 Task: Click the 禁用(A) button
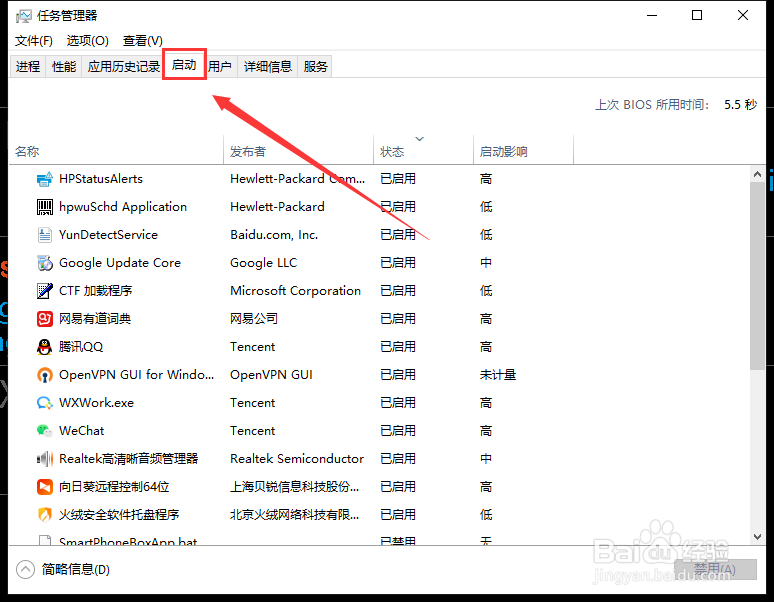click(715, 569)
